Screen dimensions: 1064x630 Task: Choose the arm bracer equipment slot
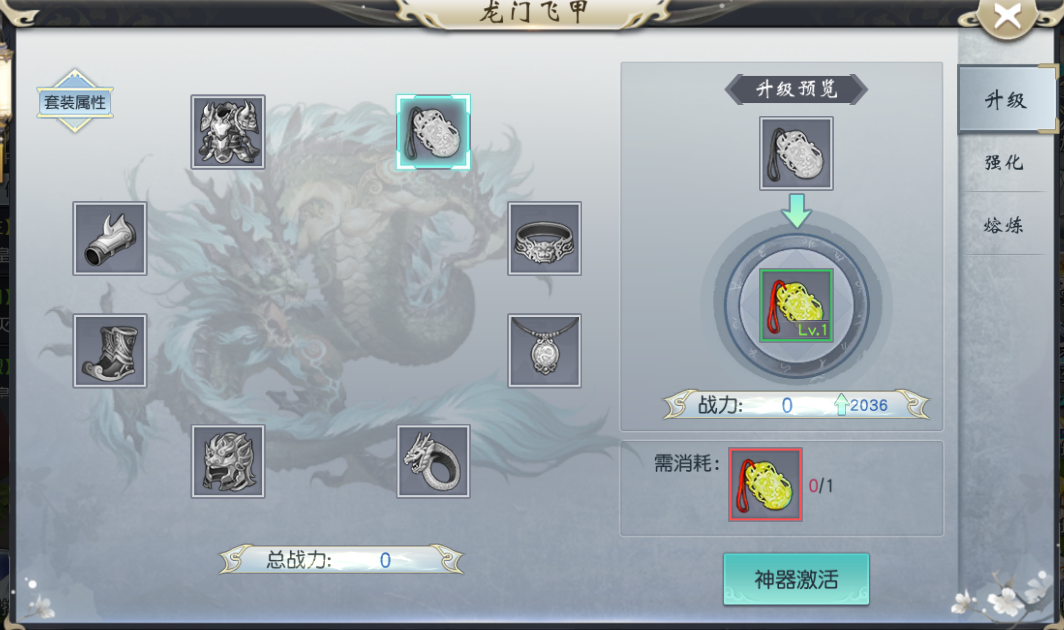click(x=110, y=238)
